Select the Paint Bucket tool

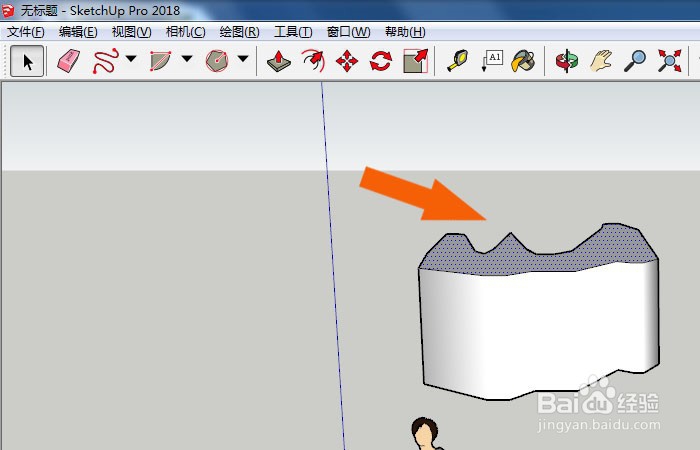point(523,61)
